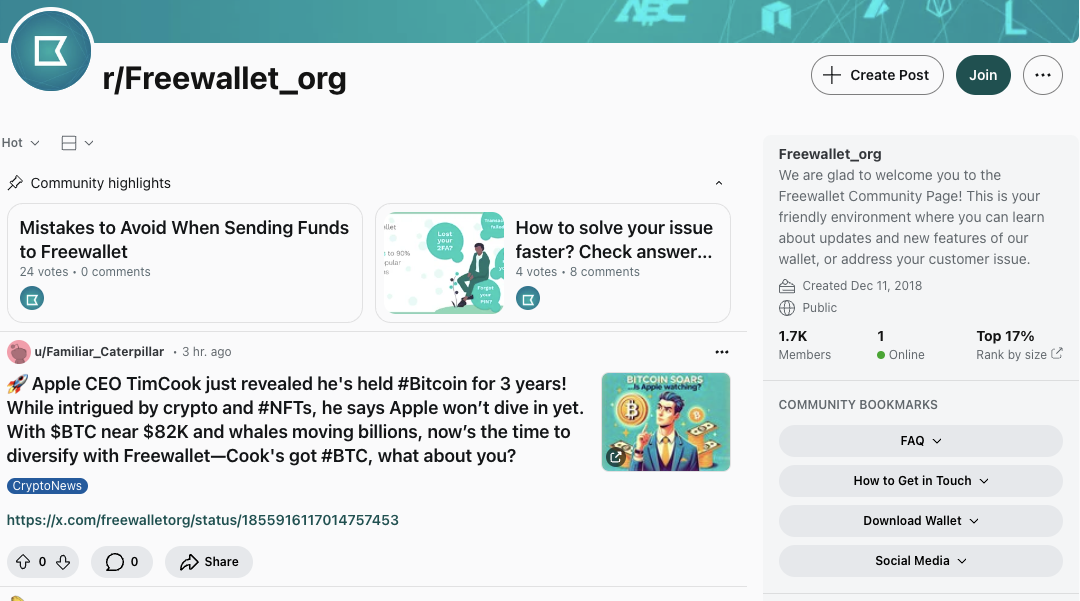1080x601 pixels.
Task: Join the Freewallet_org community
Action: pyautogui.click(x=983, y=75)
